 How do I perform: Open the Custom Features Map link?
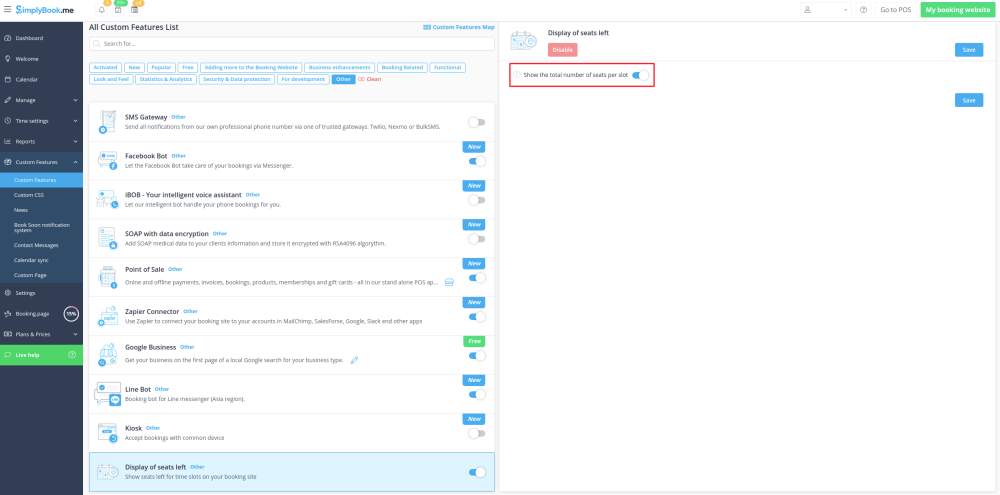459,27
